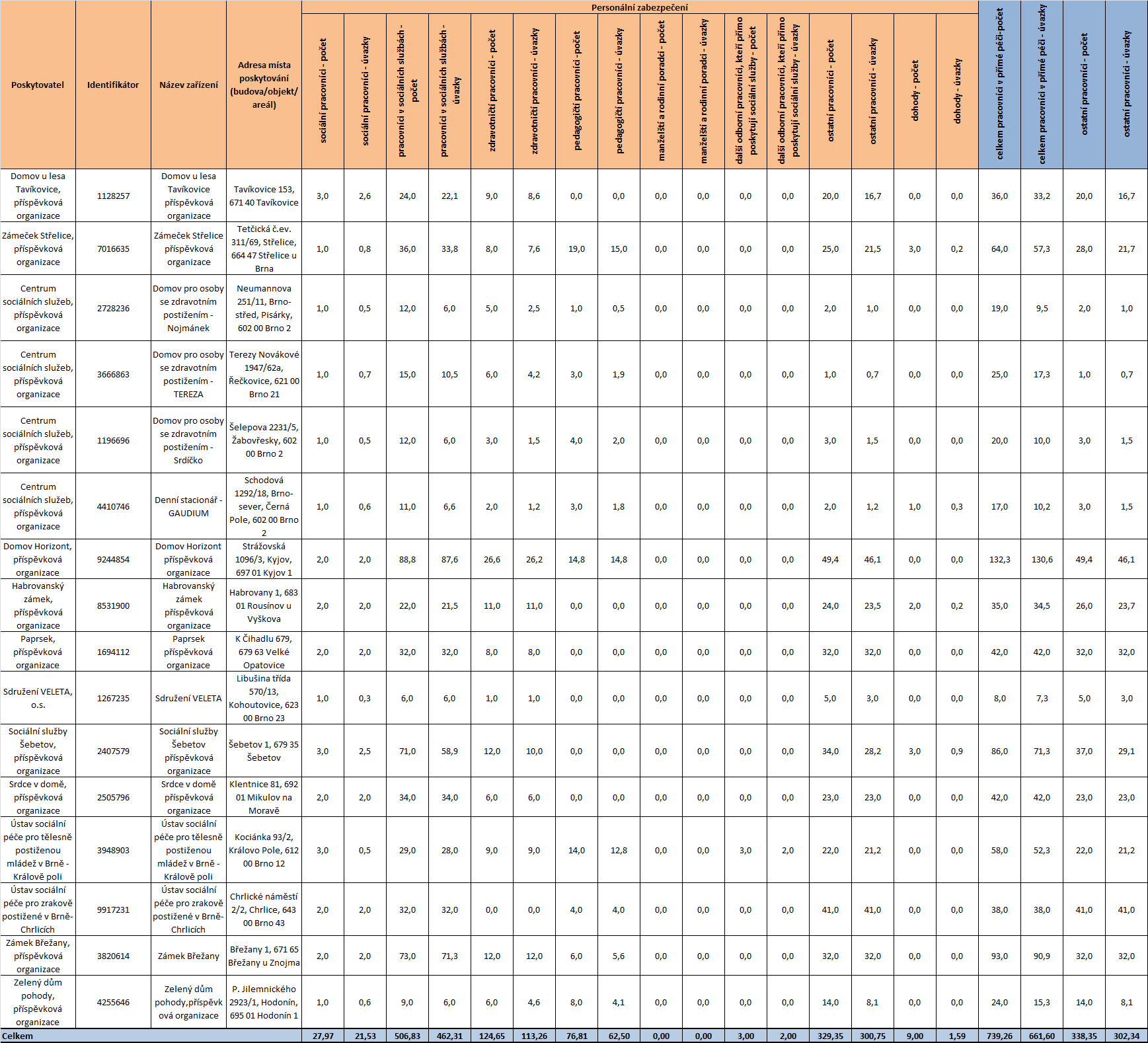The width and height of the screenshot is (1148, 1043).
Task: Select address 'Habrovany 1, 683 01 Rousínov u Vyškova'
Action: tap(264, 605)
